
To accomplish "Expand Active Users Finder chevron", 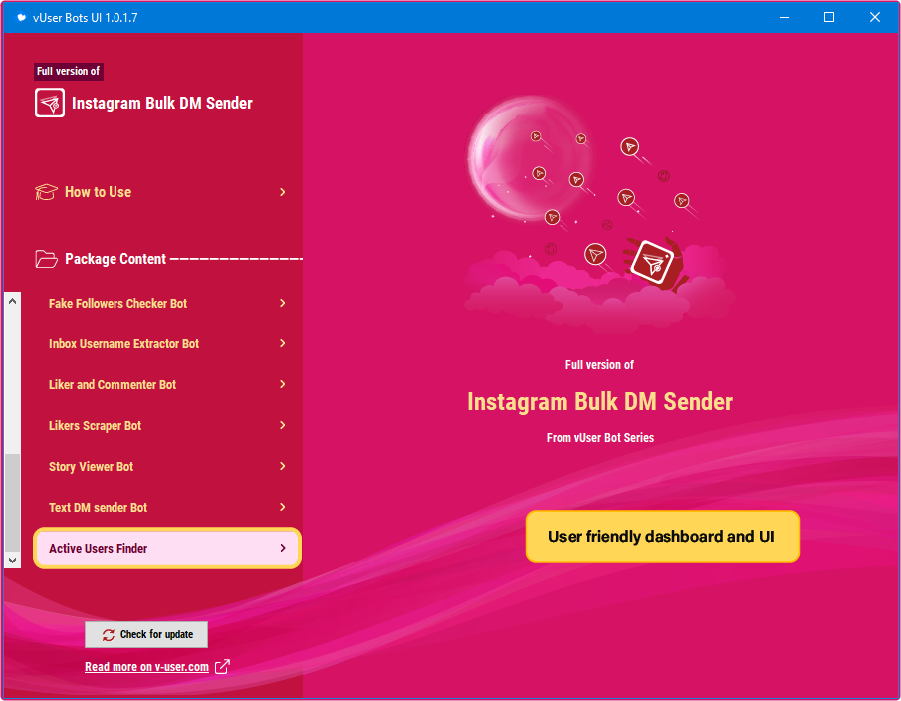I will pyautogui.click(x=283, y=548).
